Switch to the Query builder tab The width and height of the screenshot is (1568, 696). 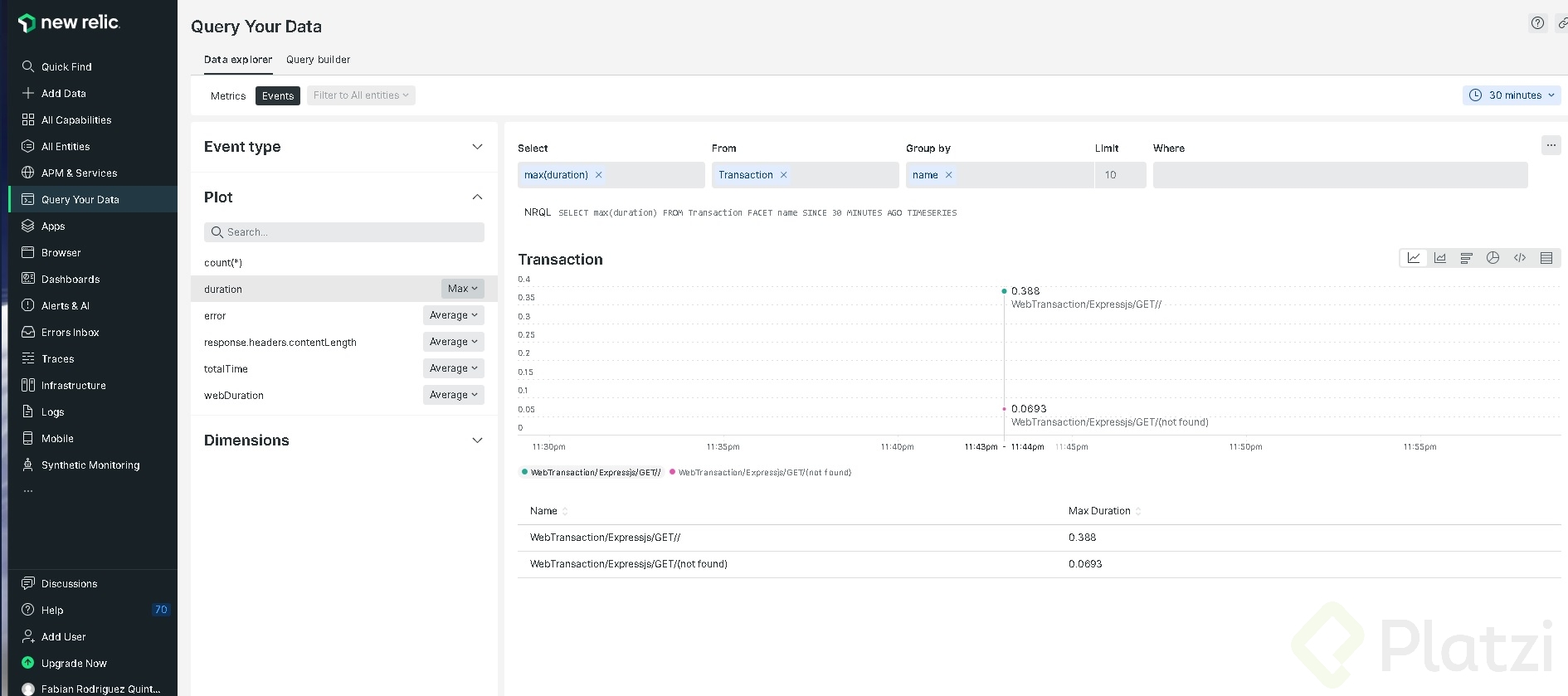click(318, 60)
